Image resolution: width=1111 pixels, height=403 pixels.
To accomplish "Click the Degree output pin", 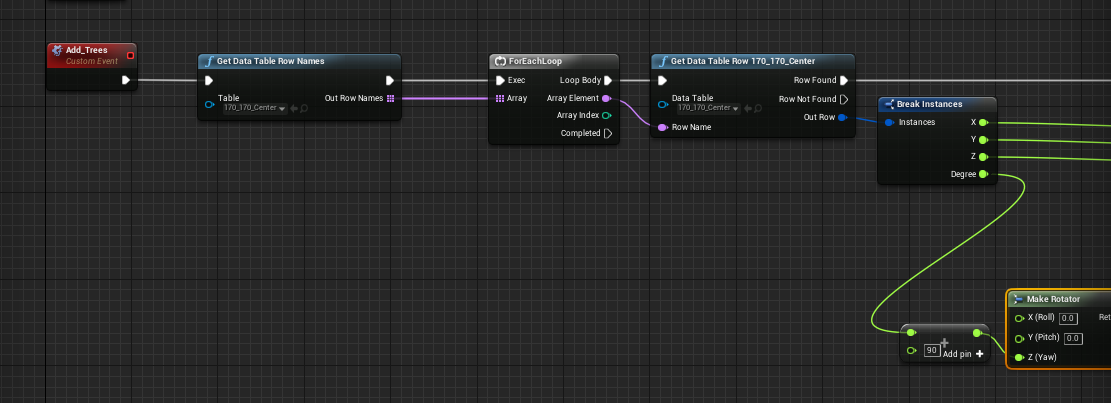I will pyautogui.click(x=983, y=174).
